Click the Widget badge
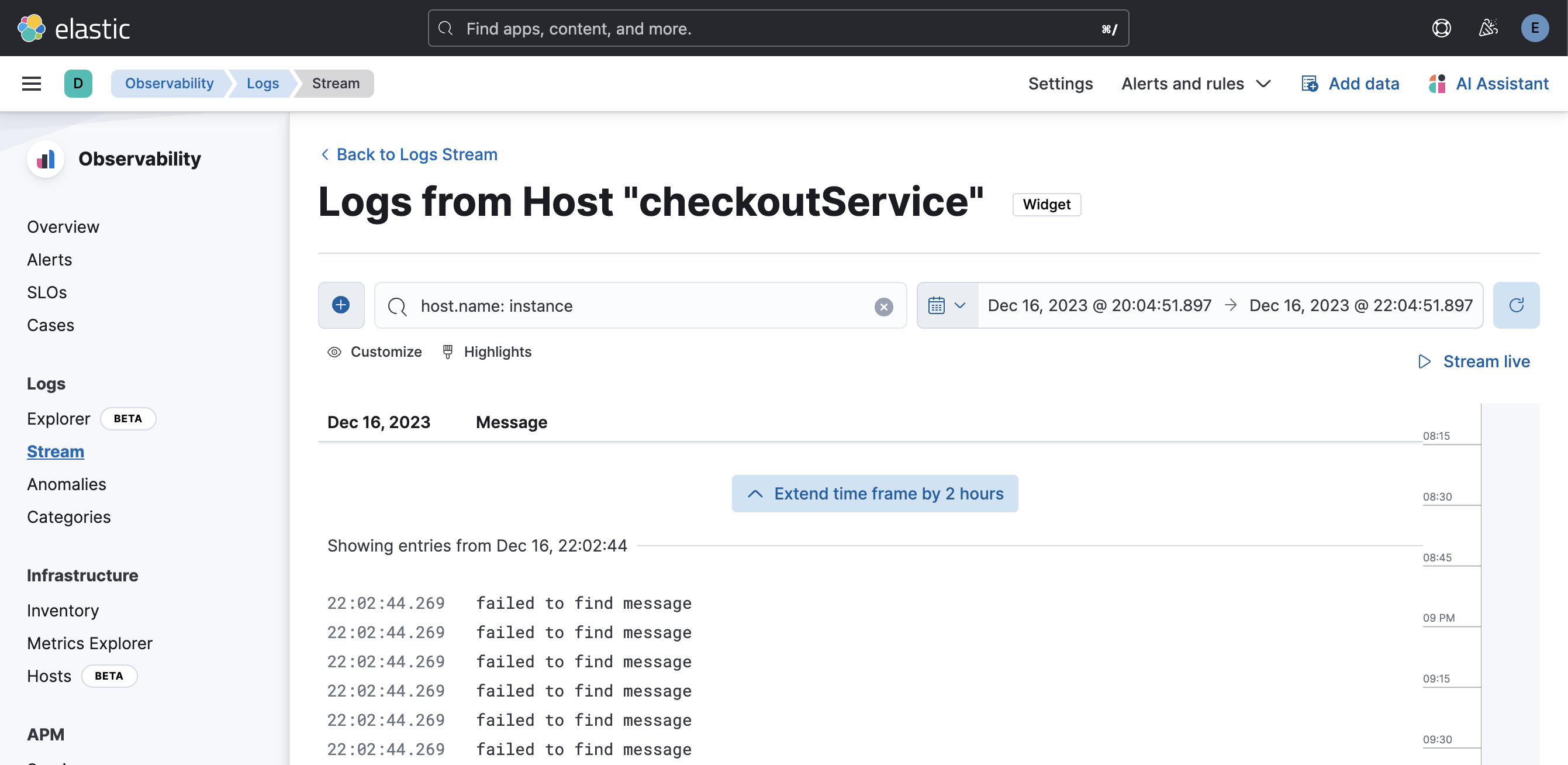 coord(1047,205)
